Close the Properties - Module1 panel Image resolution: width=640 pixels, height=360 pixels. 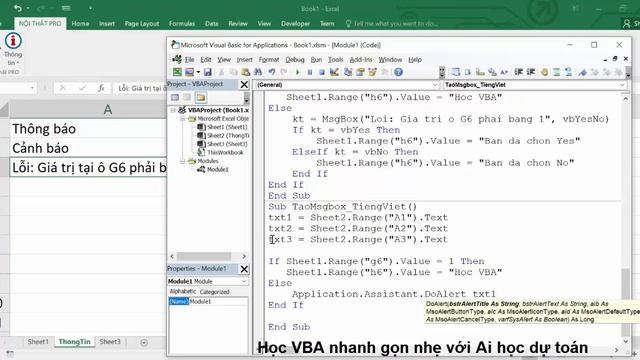tap(244, 269)
